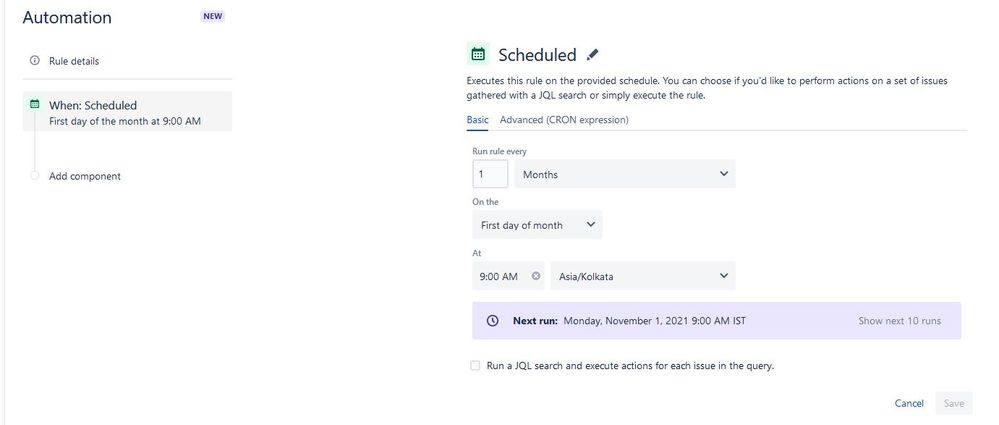The width and height of the screenshot is (999, 425).
Task: Switch to Advanced (CRON expression) tab
Action: (x=564, y=120)
